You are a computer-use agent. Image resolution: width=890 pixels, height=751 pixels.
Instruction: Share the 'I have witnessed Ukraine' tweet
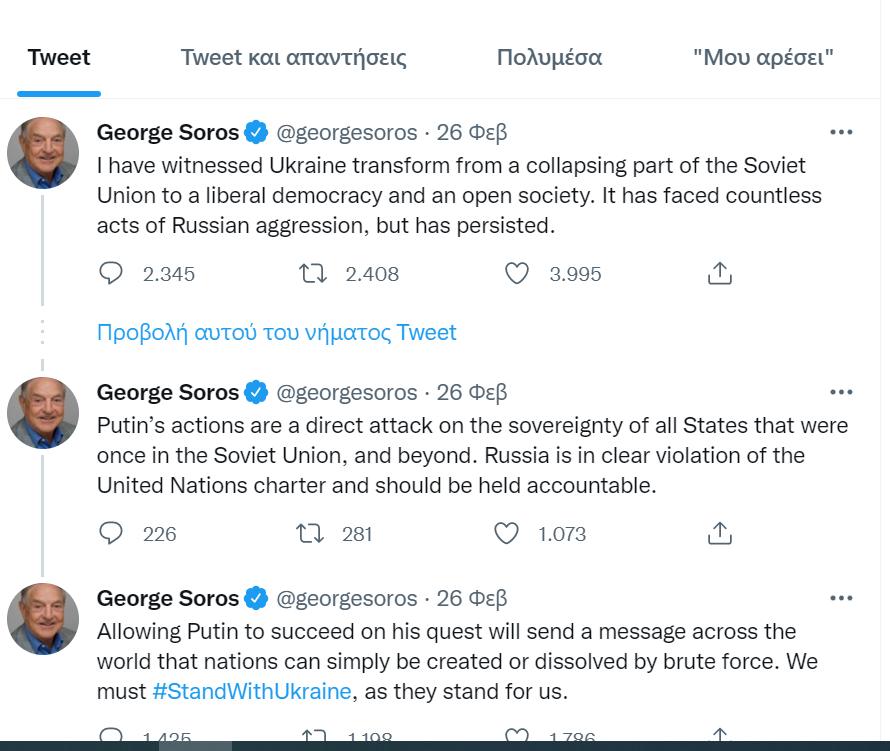(x=720, y=273)
